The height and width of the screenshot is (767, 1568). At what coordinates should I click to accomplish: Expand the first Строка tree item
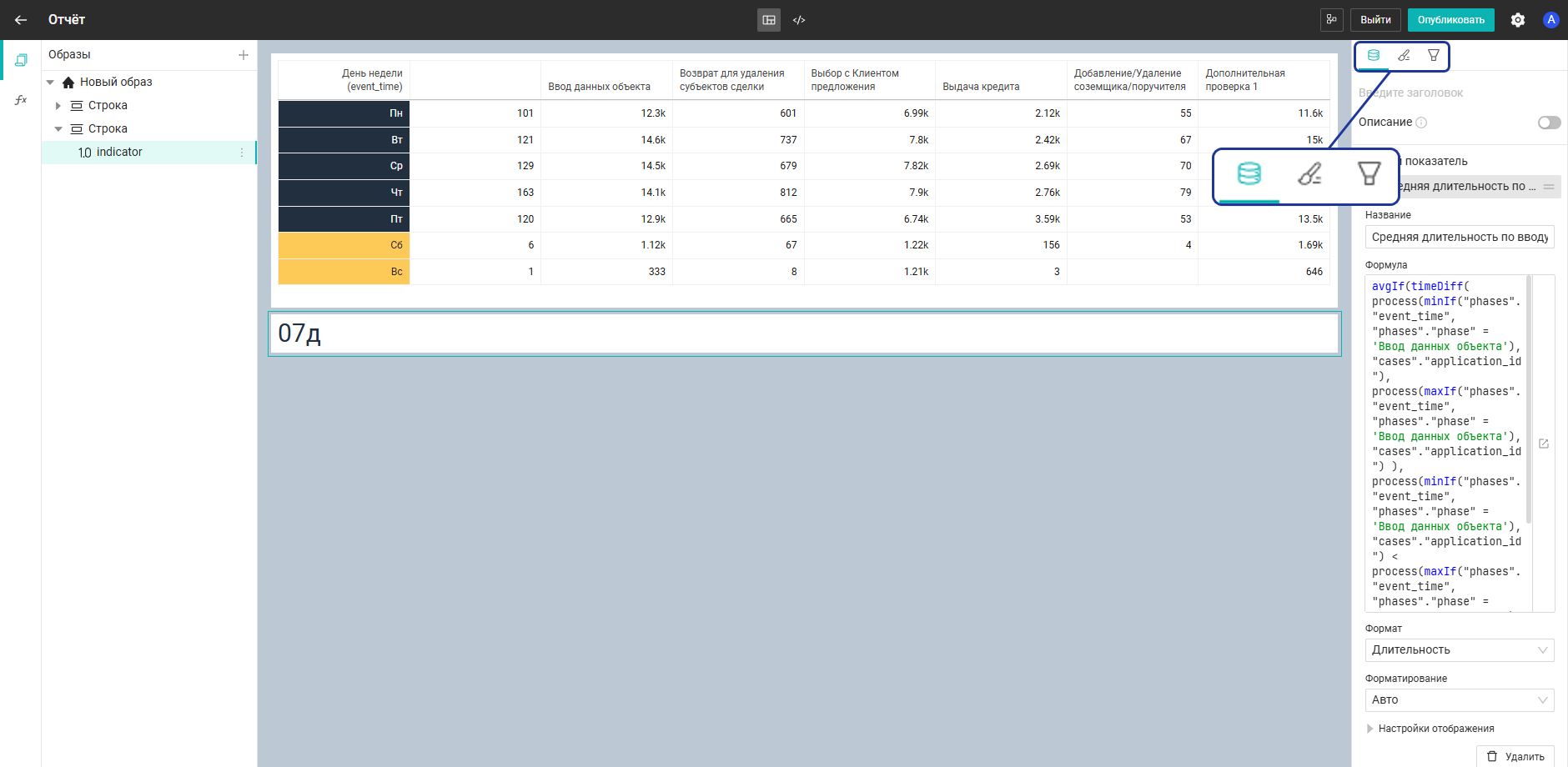pos(58,106)
